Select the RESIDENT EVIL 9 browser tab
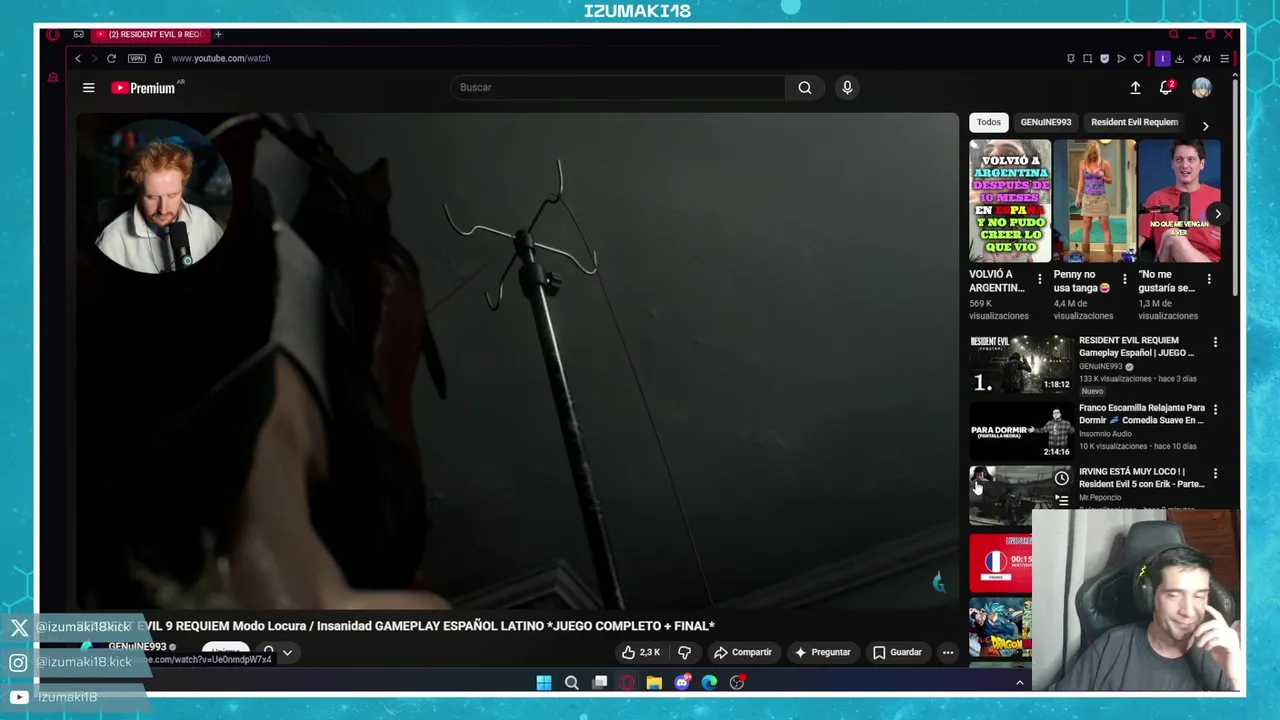Image resolution: width=1280 pixels, height=720 pixels. click(x=150, y=34)
